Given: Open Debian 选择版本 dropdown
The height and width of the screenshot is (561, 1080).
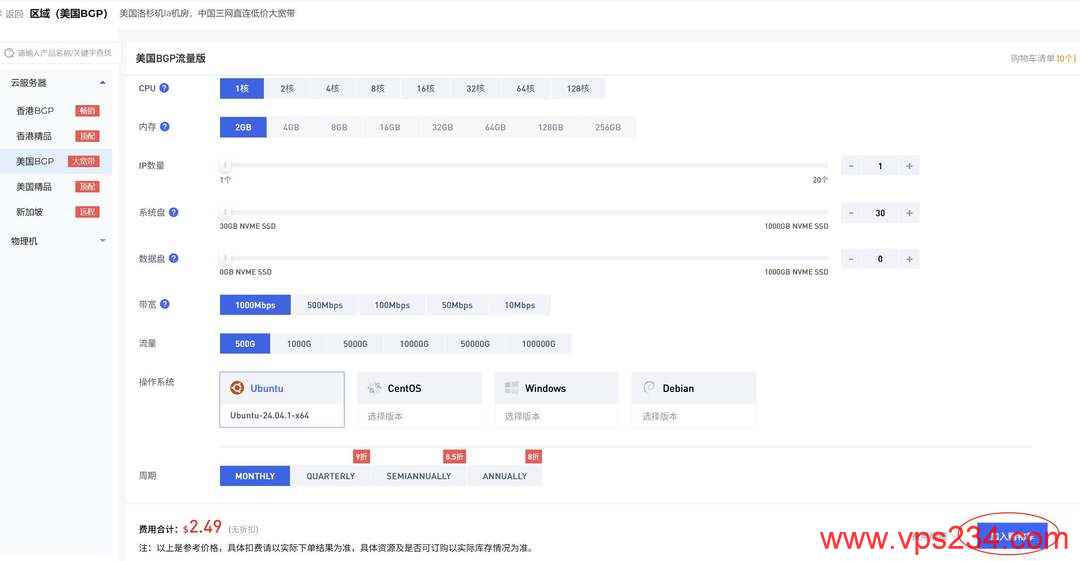Looking at the screenshot, I should coord(692,416).
